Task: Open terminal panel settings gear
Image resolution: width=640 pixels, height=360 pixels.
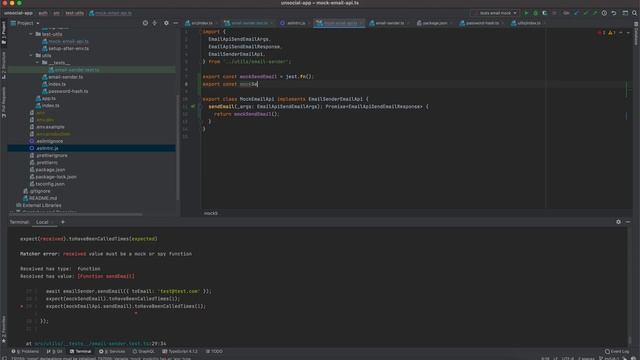Action: point(618,222)
